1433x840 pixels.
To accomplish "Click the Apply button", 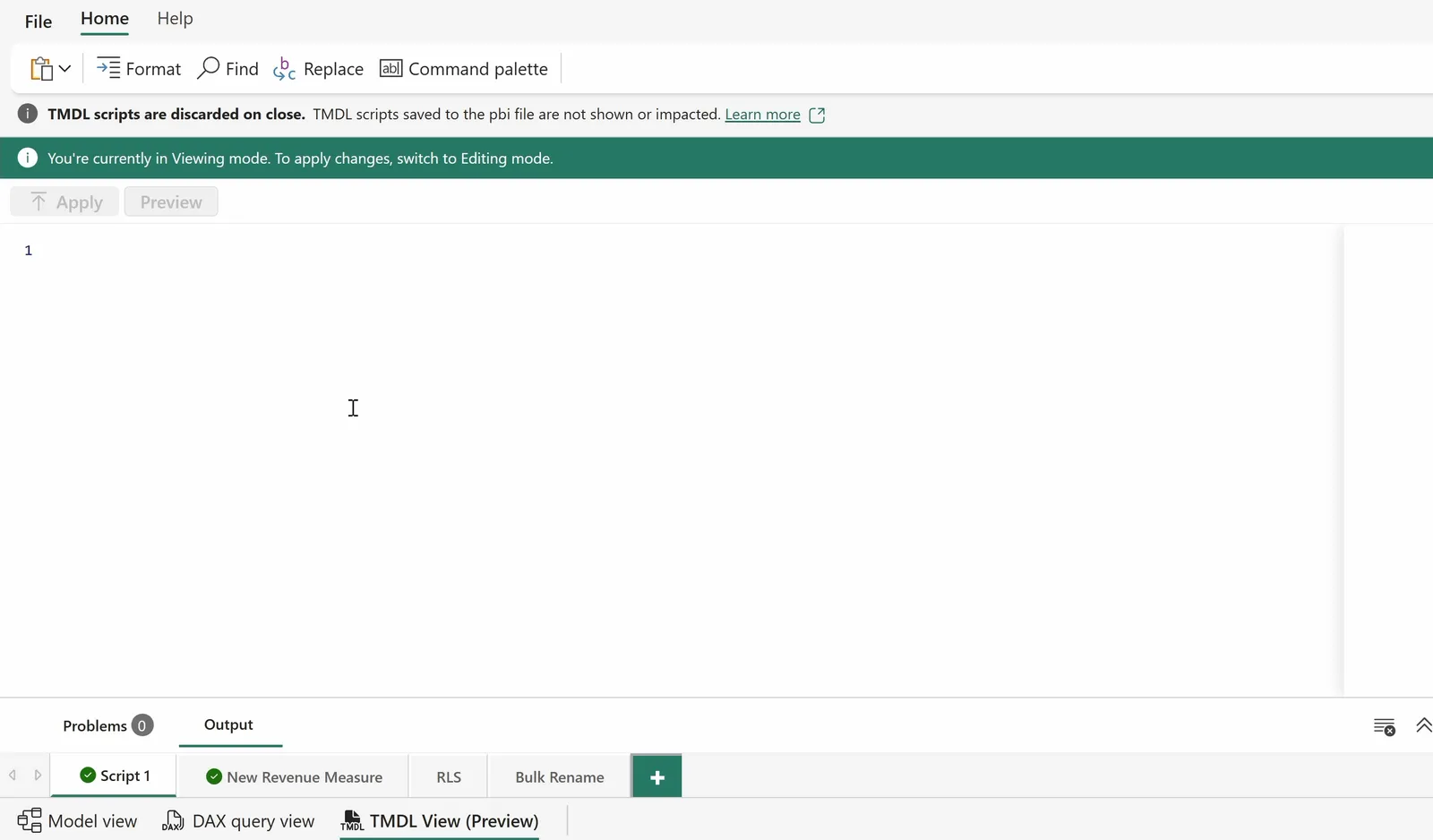I will (64, 201).
